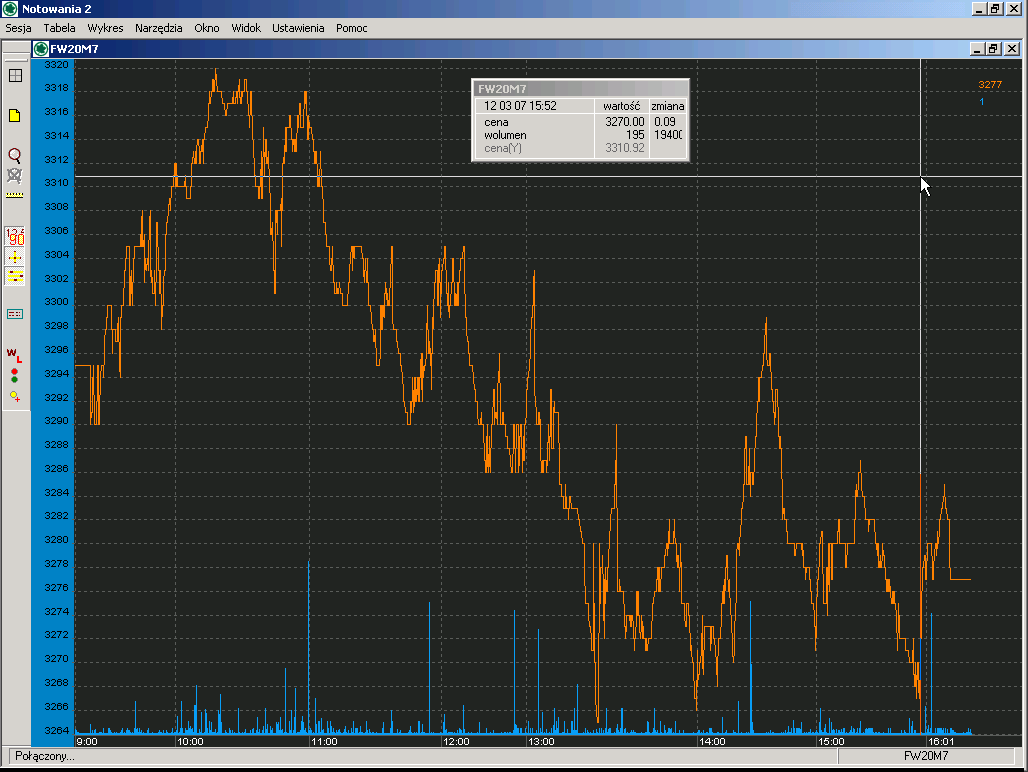
Task: Click the orange 3277 legend value
Action: tap(990, 85)
